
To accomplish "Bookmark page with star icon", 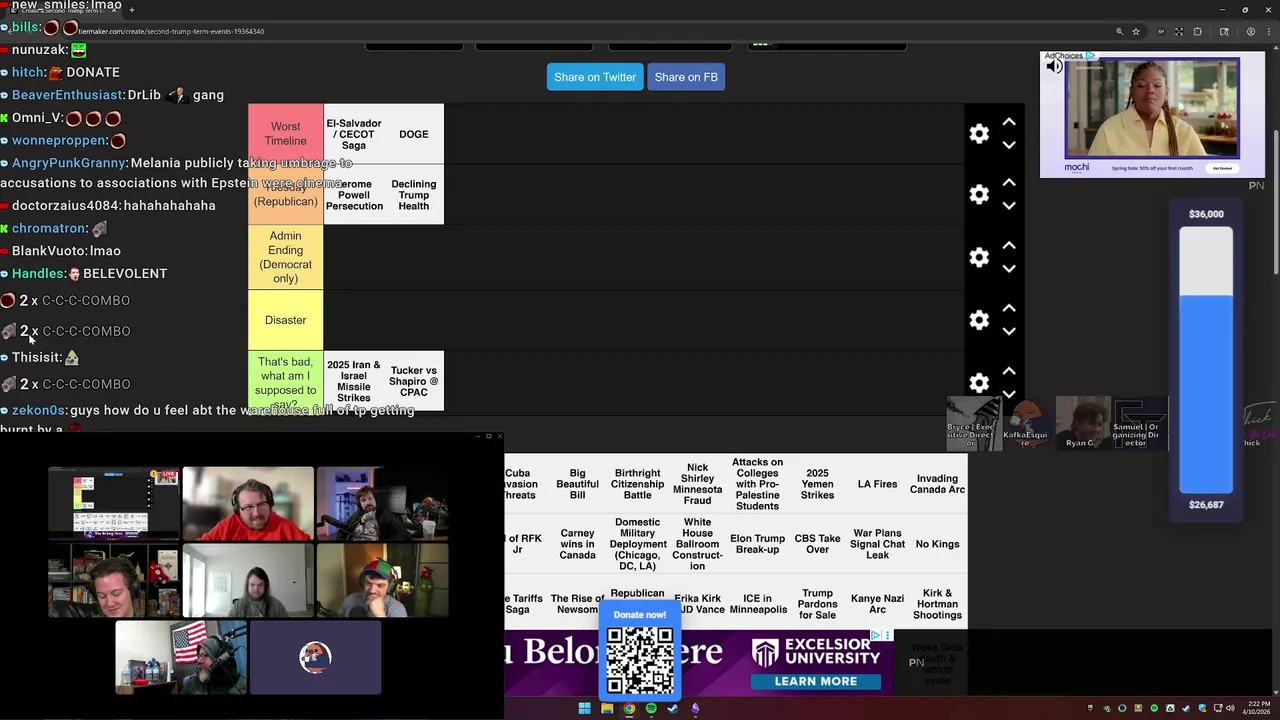I will [1136, 31].
